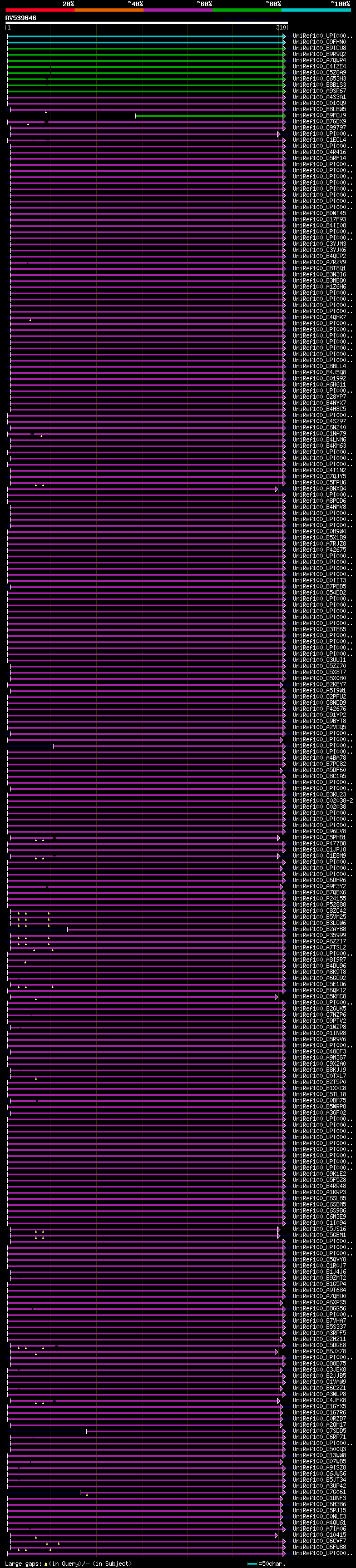Click label UniRef100_C5PHB1
This screenshot has height=1568, width=356.
point(319,837)
